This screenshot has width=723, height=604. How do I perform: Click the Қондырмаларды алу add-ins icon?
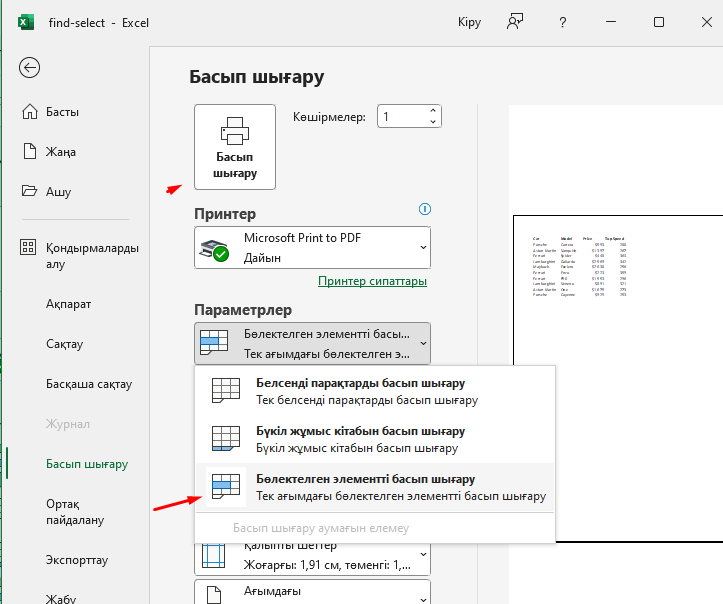pyautogui.click(x=28, y=247)
